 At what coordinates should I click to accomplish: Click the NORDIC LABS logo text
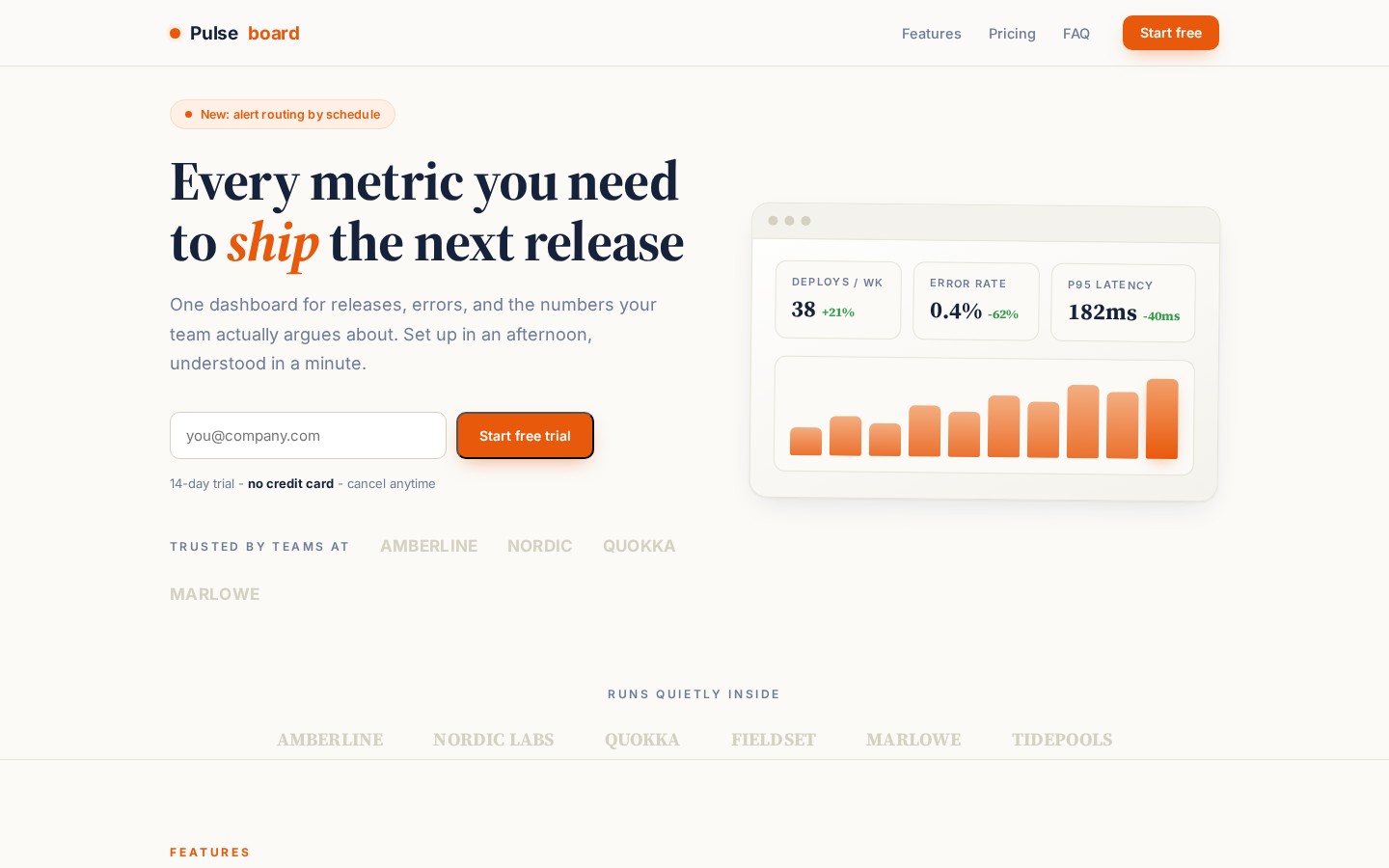[494, 740]
